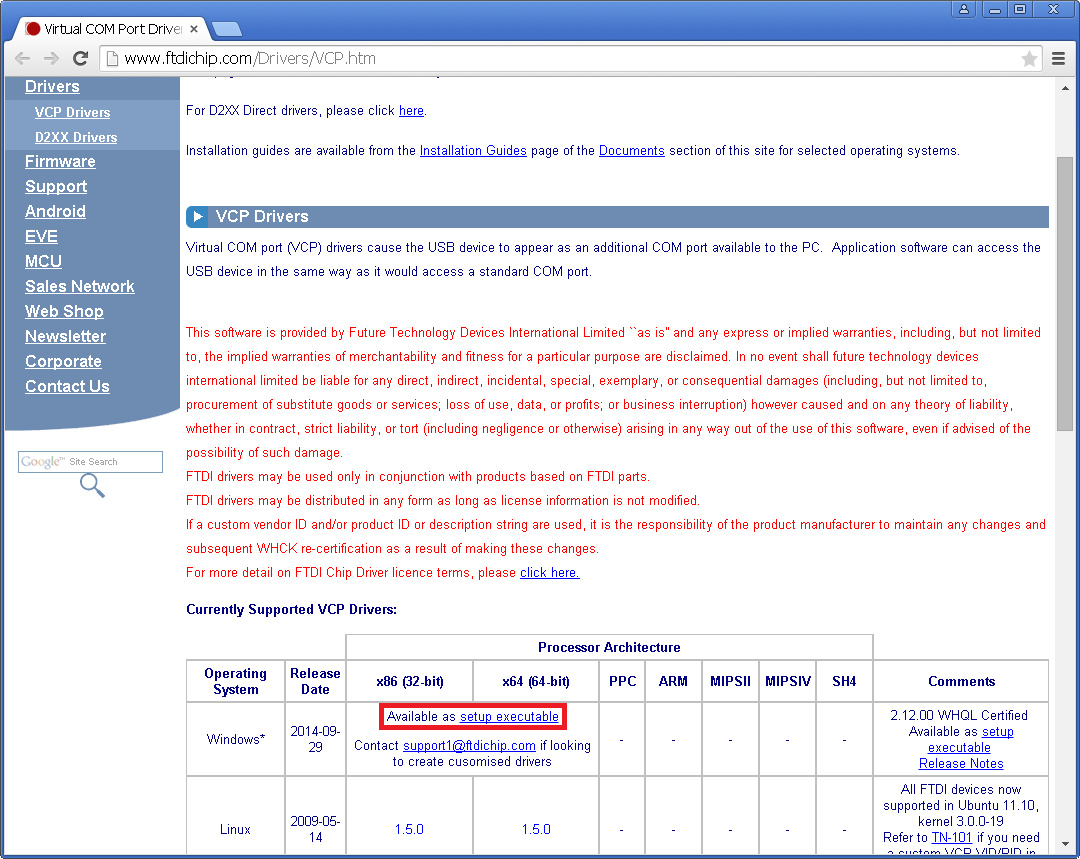Open the TN-101 technical note link
Screen dimensions: 1080x859
951,838
